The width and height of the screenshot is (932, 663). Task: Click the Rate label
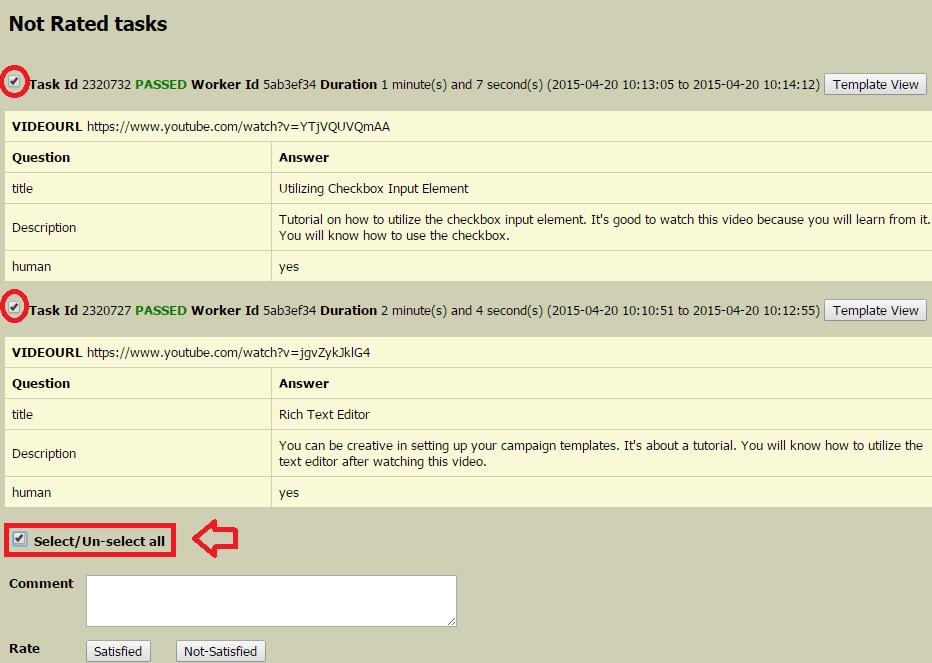[24, 648]
